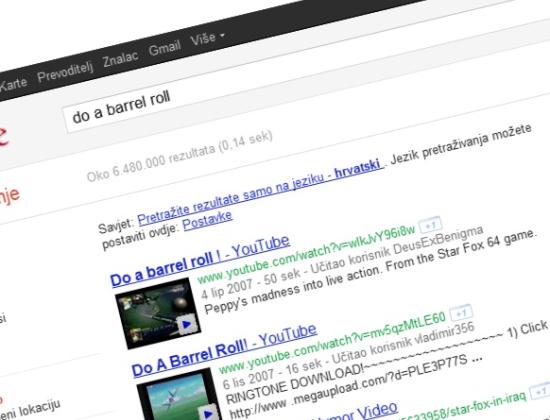Viewport: 550px width, 420px height.
Task: Play the Star Fox 64 video thumbnail
Action: click(158, 313)
